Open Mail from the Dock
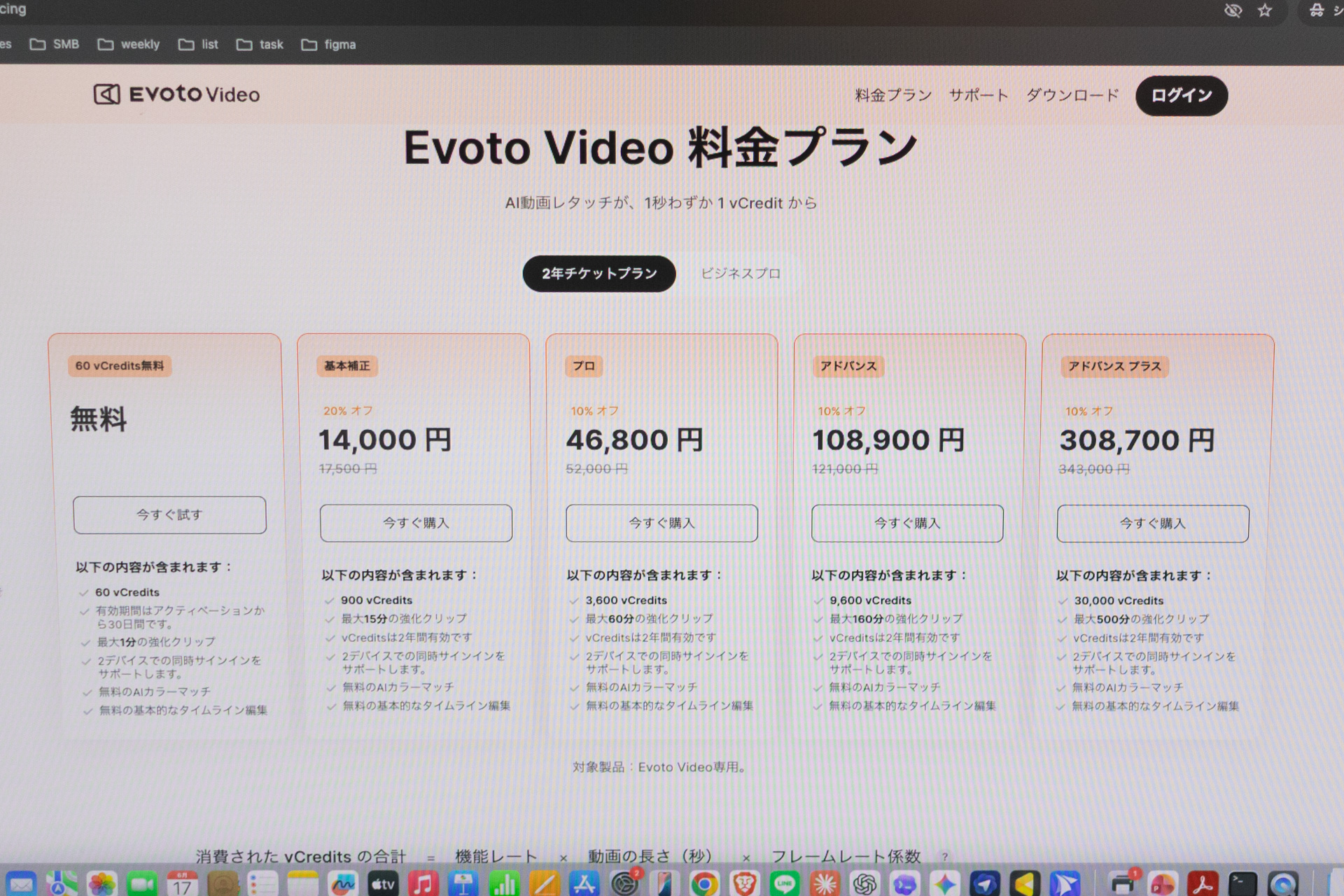 pos(21,884)
